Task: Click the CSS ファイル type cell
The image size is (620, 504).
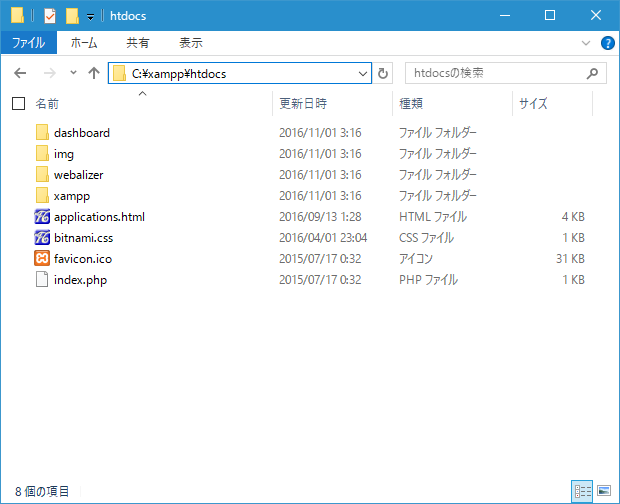Action: pos(426,238)
